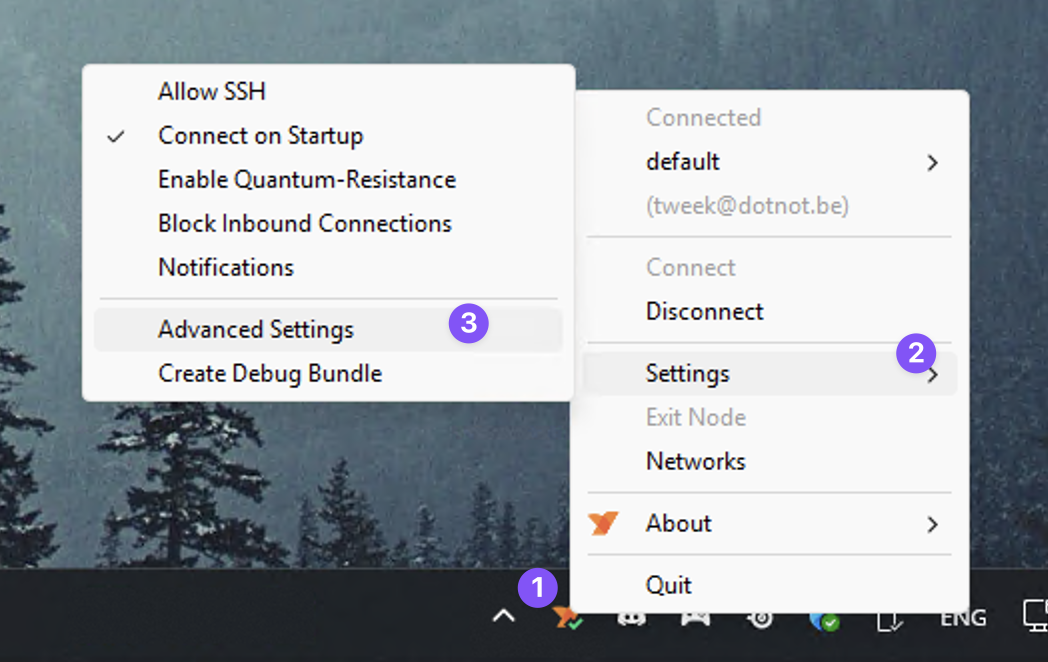Open Advanced Settings
Screen dimensions: 1048x662
(x=328, y=330)
